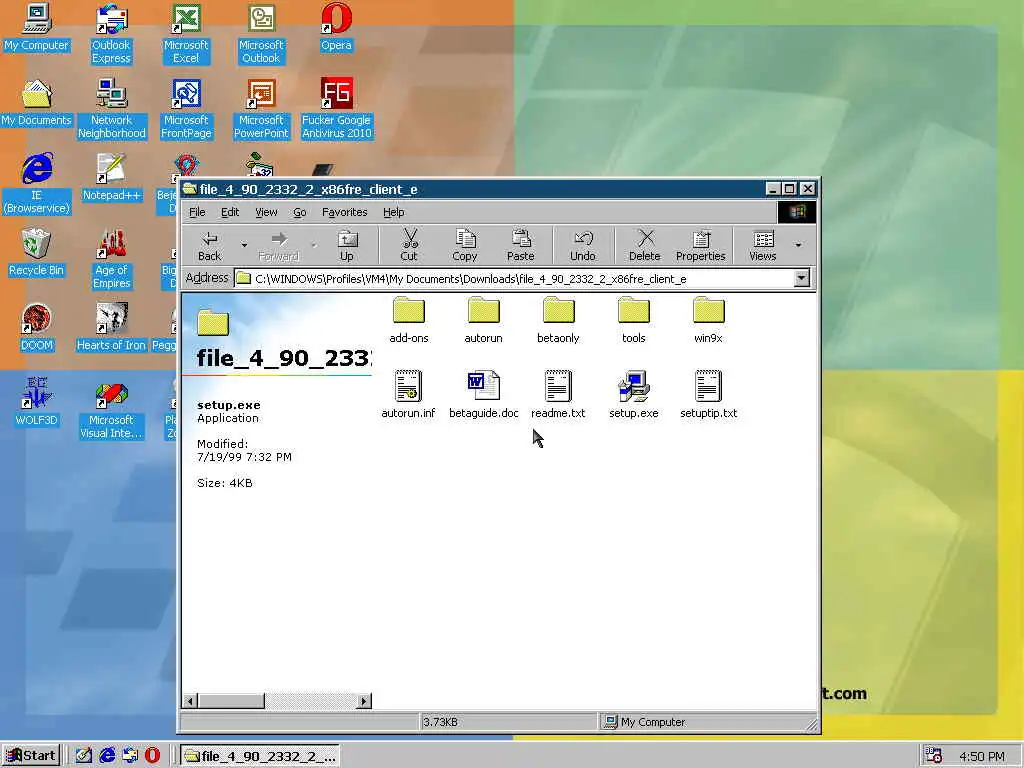
Task: Select Network Neighborhood desktop icon
Action: click(x=112, y=108)
